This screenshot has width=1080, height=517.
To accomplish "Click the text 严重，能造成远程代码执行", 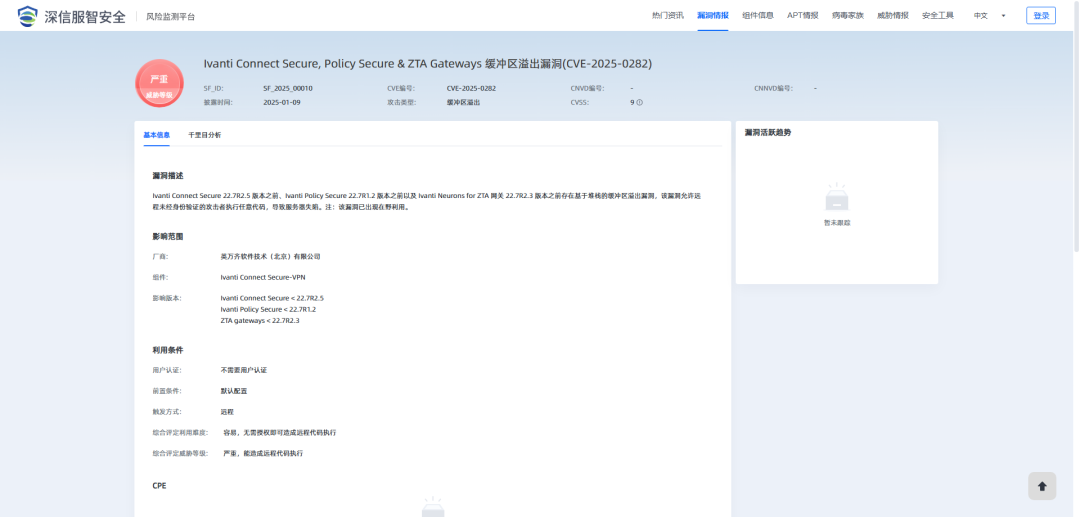I will click(263, 454).
